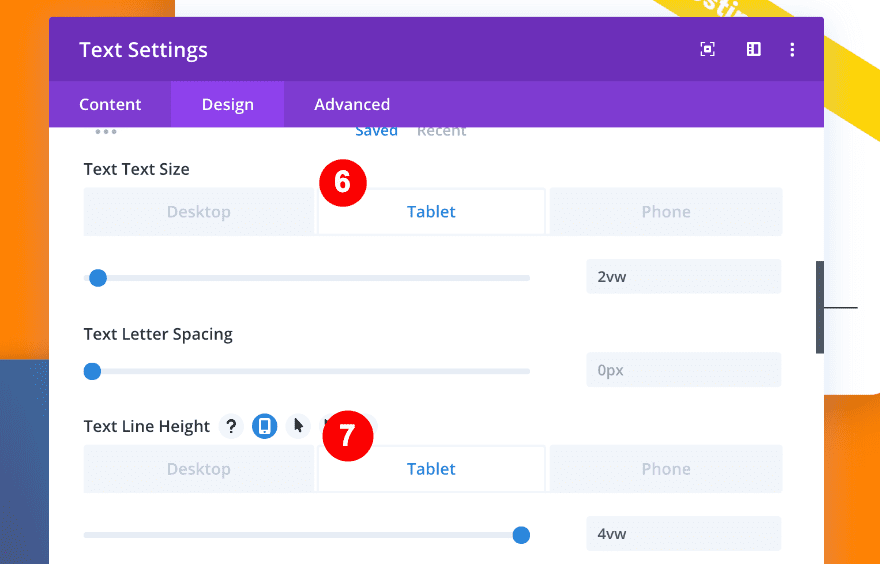Select Desktop for Text Line Height
Screen dimensions: 880x564
coord(199,469)
